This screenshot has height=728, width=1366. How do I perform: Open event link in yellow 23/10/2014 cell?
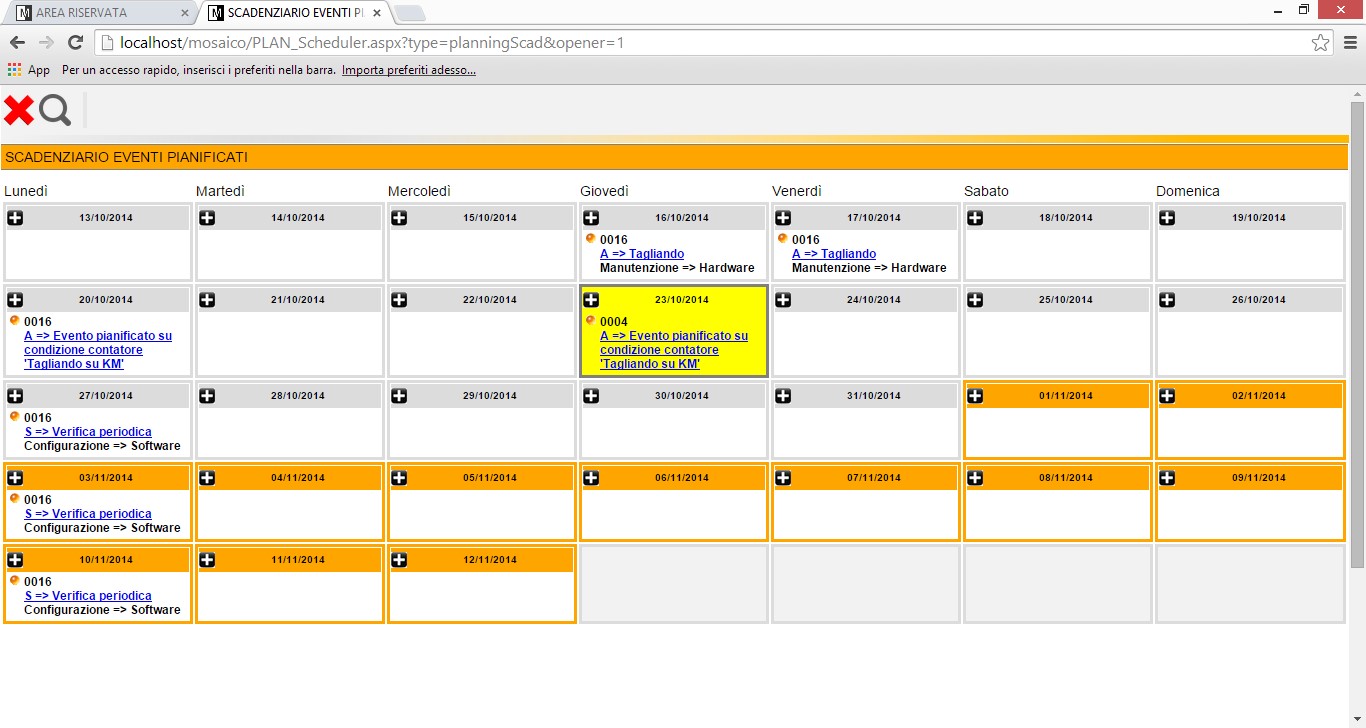point(674,350)
